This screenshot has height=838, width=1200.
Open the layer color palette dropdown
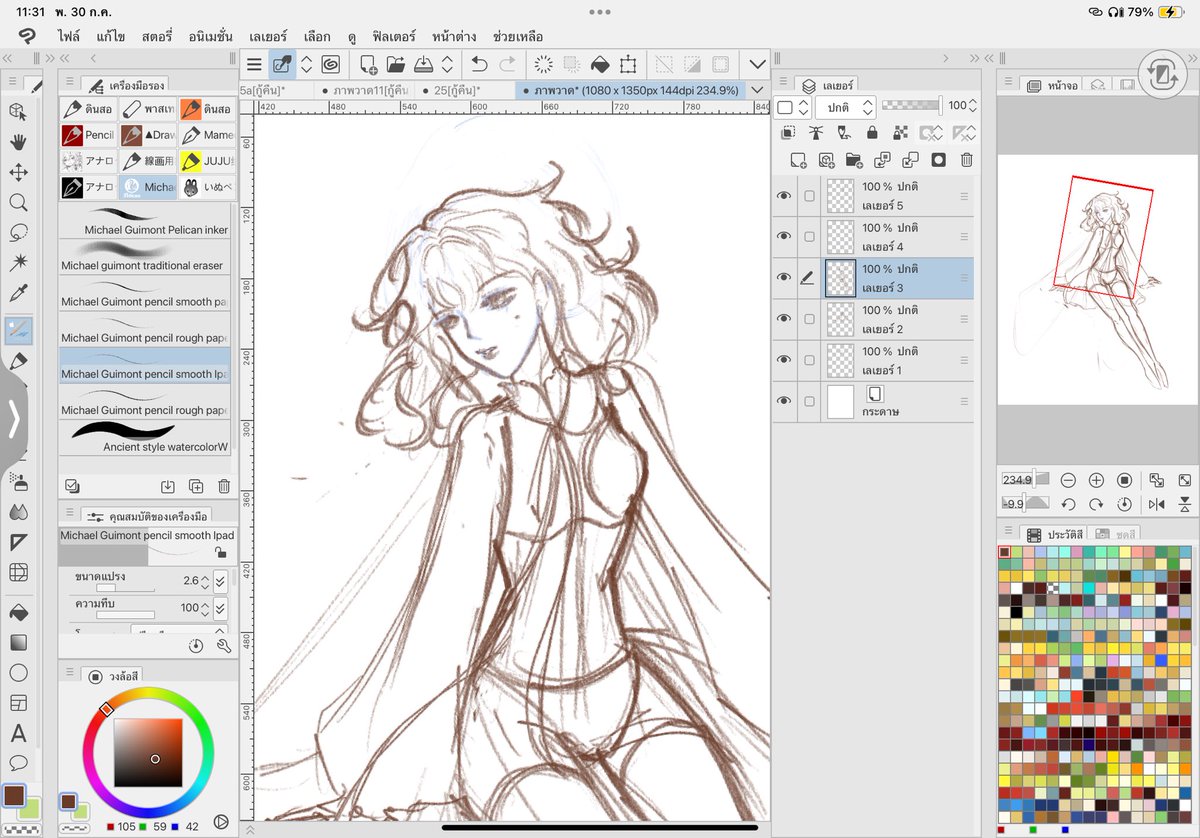click(793, 106)
